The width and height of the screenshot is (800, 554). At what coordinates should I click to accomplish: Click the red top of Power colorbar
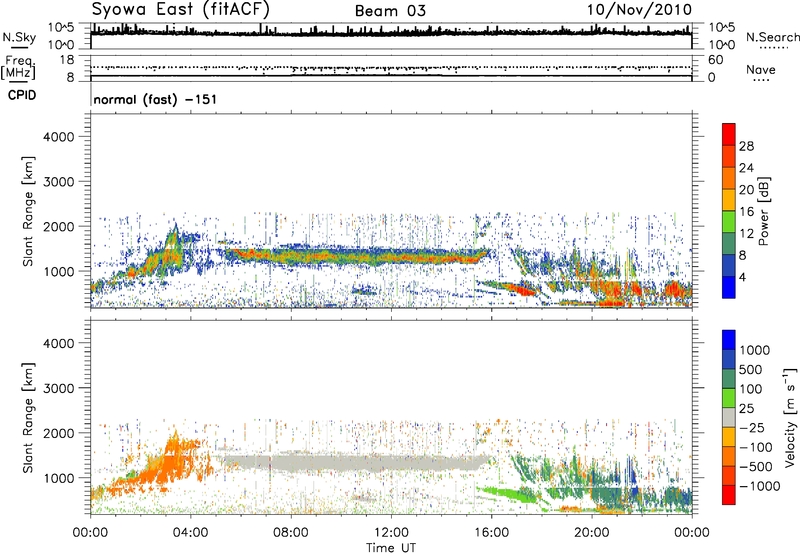(729, 134)
